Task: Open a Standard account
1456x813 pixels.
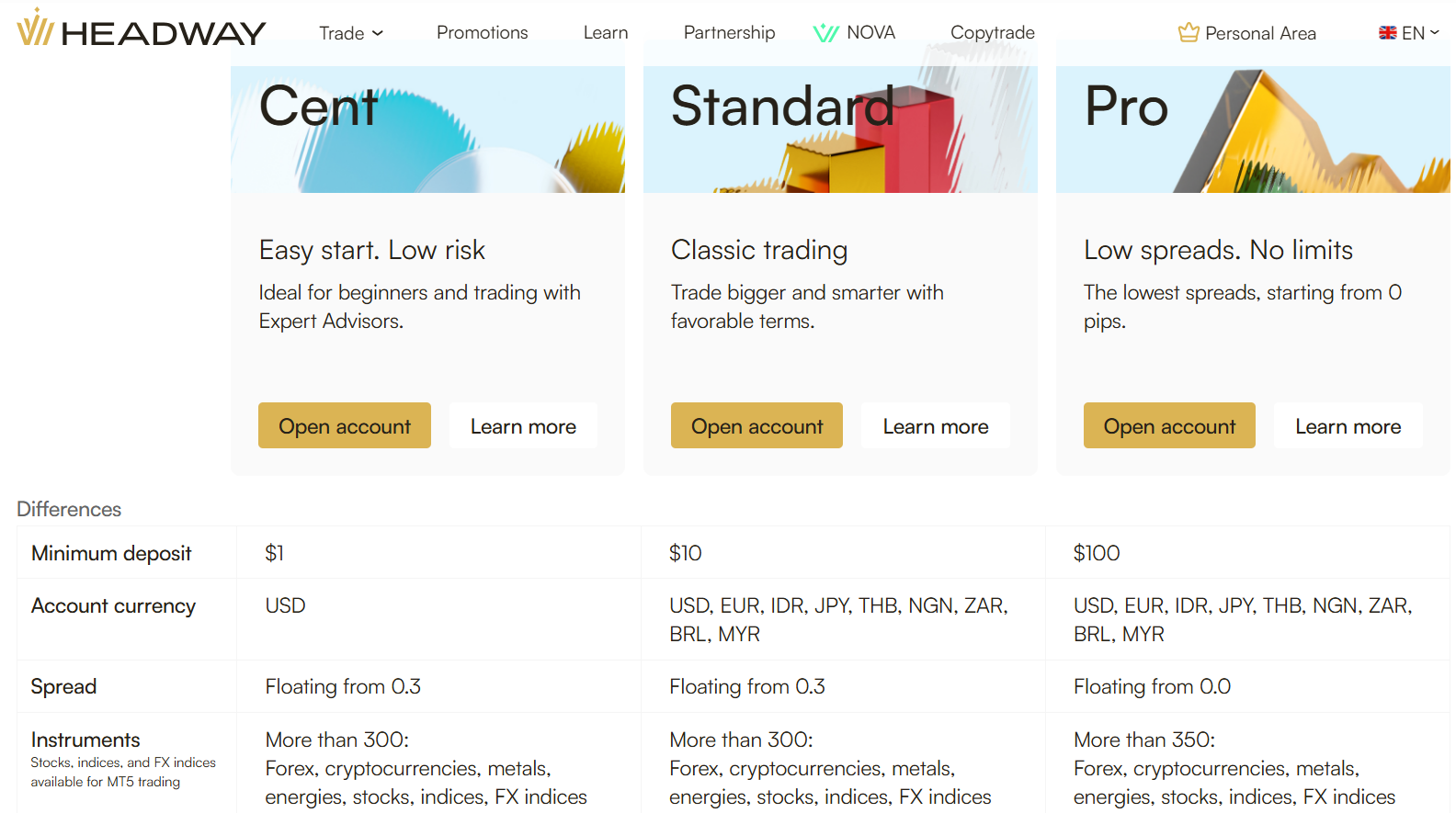Action: click(x=756, y=426)
